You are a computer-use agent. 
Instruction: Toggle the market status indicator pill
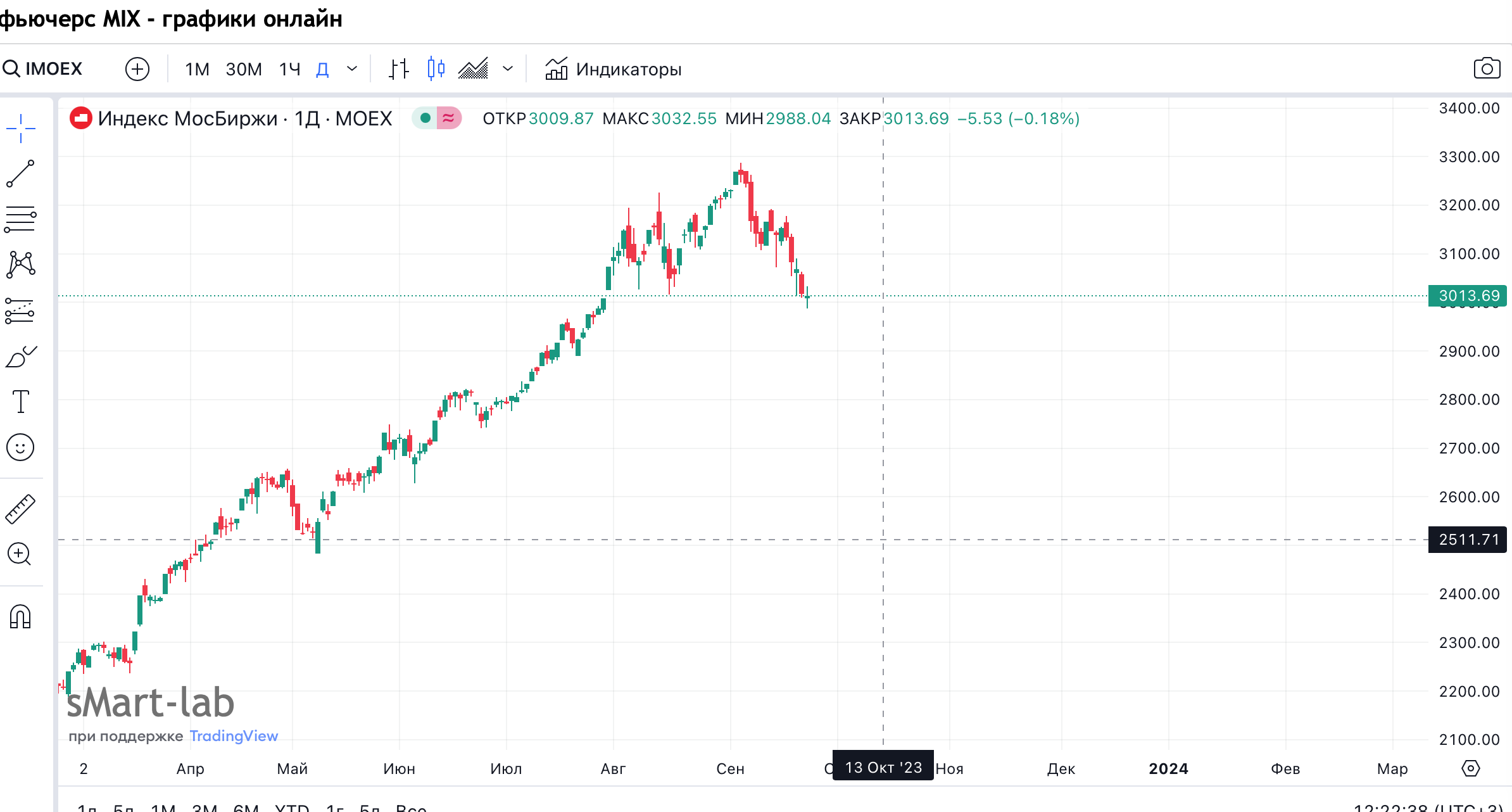tap(436, 118)
